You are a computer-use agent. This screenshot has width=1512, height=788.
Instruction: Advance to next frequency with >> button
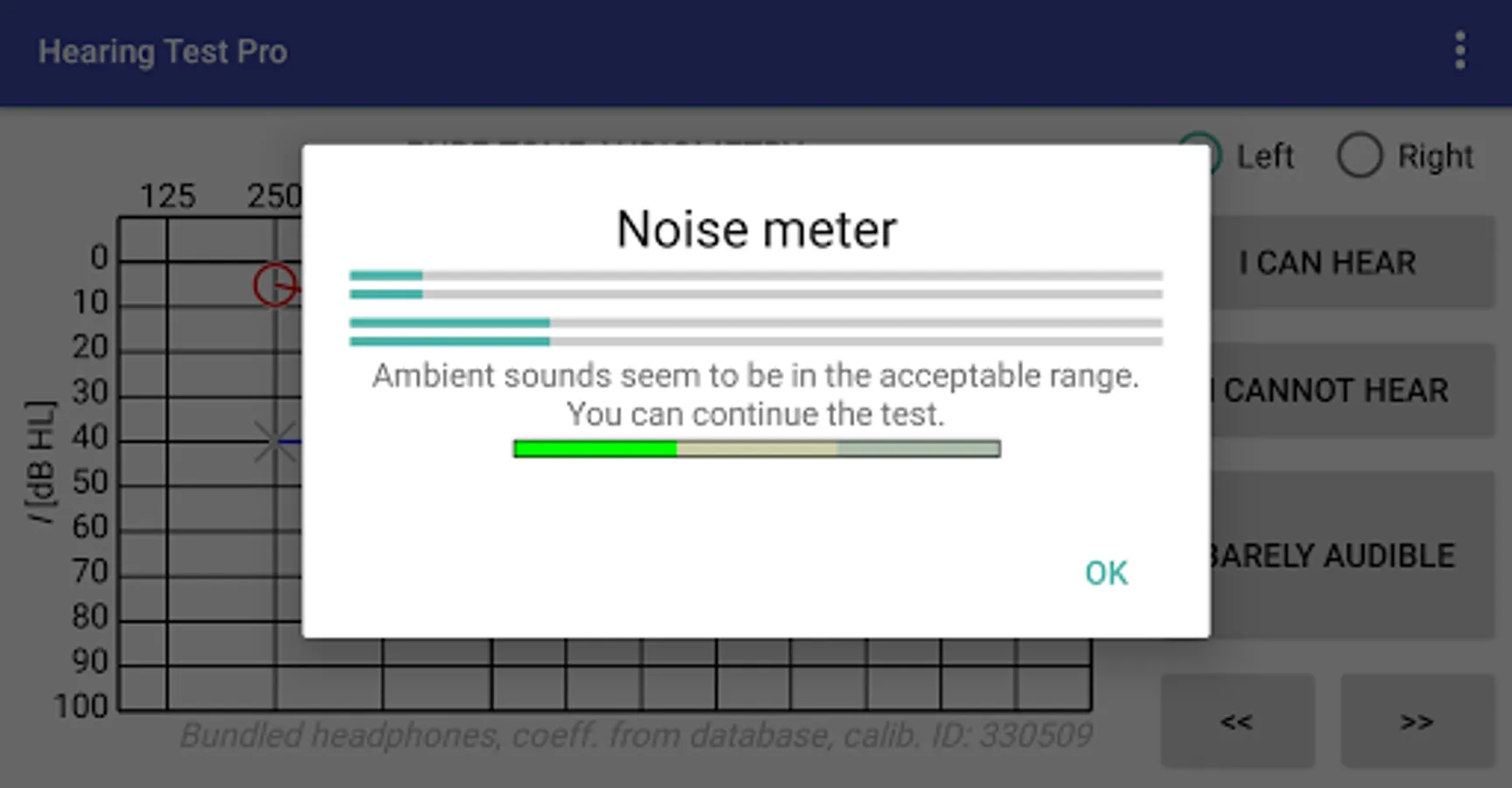pos(1417,721)
